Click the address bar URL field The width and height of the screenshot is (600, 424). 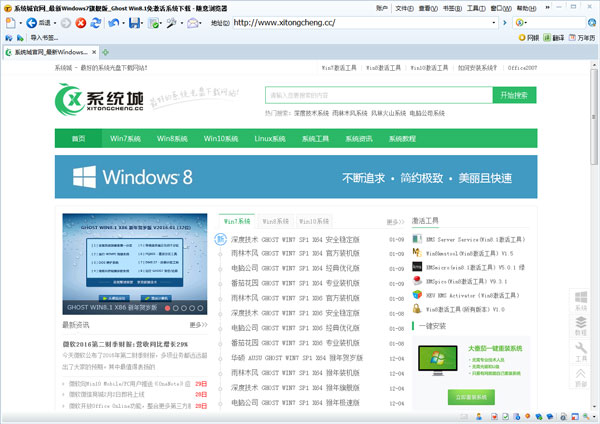[x=361, y=23]
